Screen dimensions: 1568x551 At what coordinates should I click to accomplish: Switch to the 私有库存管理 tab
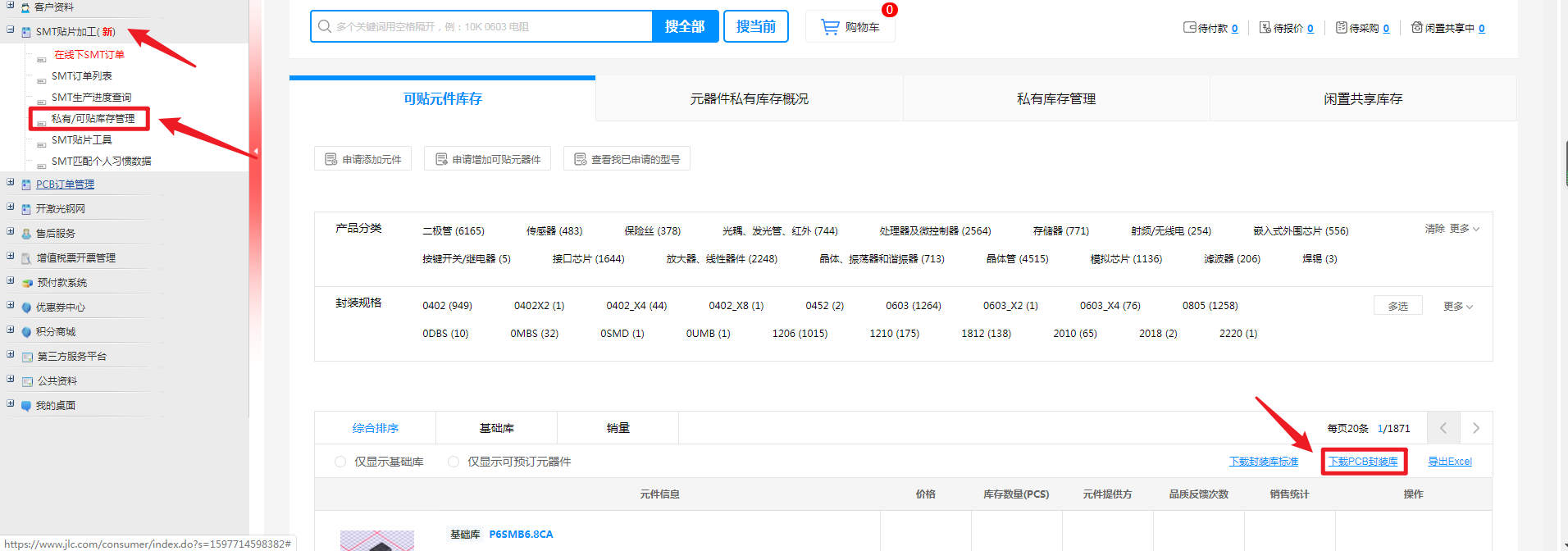1055,99
